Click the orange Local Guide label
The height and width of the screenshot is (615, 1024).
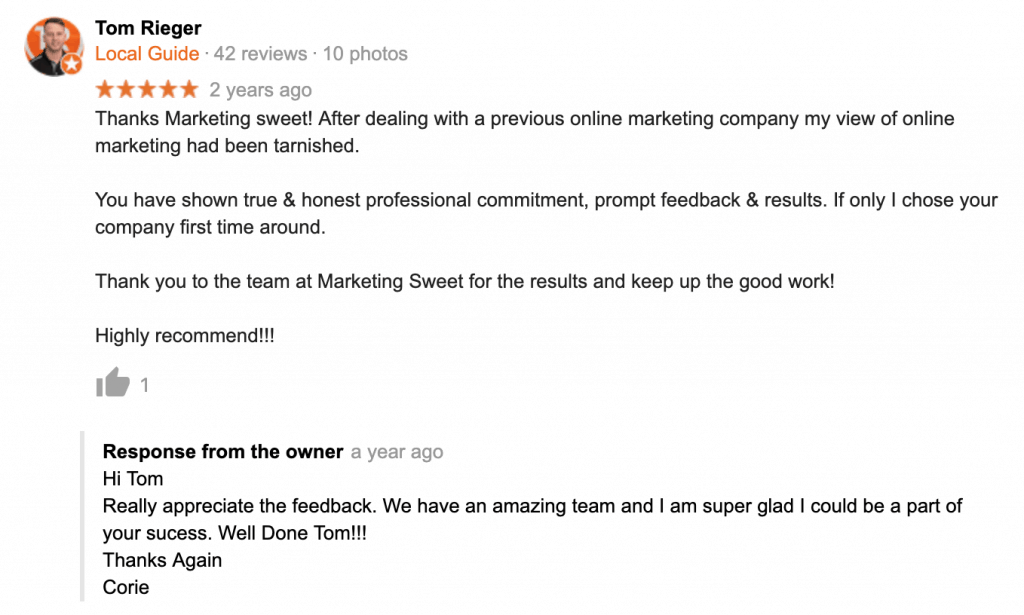coord(147,54)
